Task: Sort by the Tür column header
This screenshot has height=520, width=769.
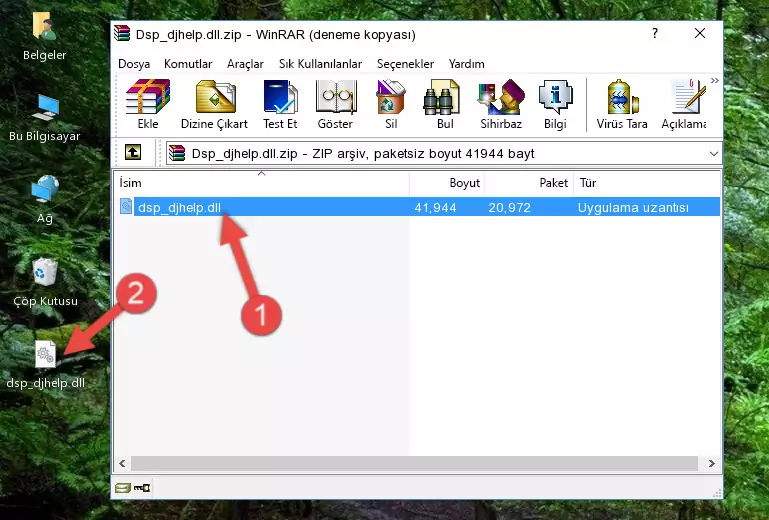Action: click(647, 182)
